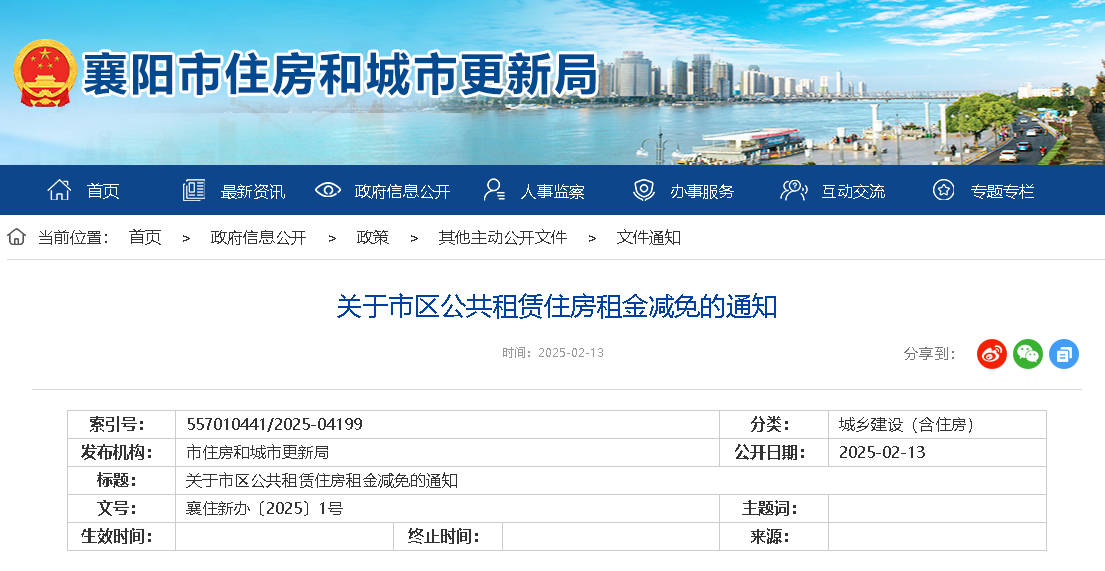The image size is (1105, 571).
Task: Click the eye icon beside 政府信息公开
Action: point(328,190)
